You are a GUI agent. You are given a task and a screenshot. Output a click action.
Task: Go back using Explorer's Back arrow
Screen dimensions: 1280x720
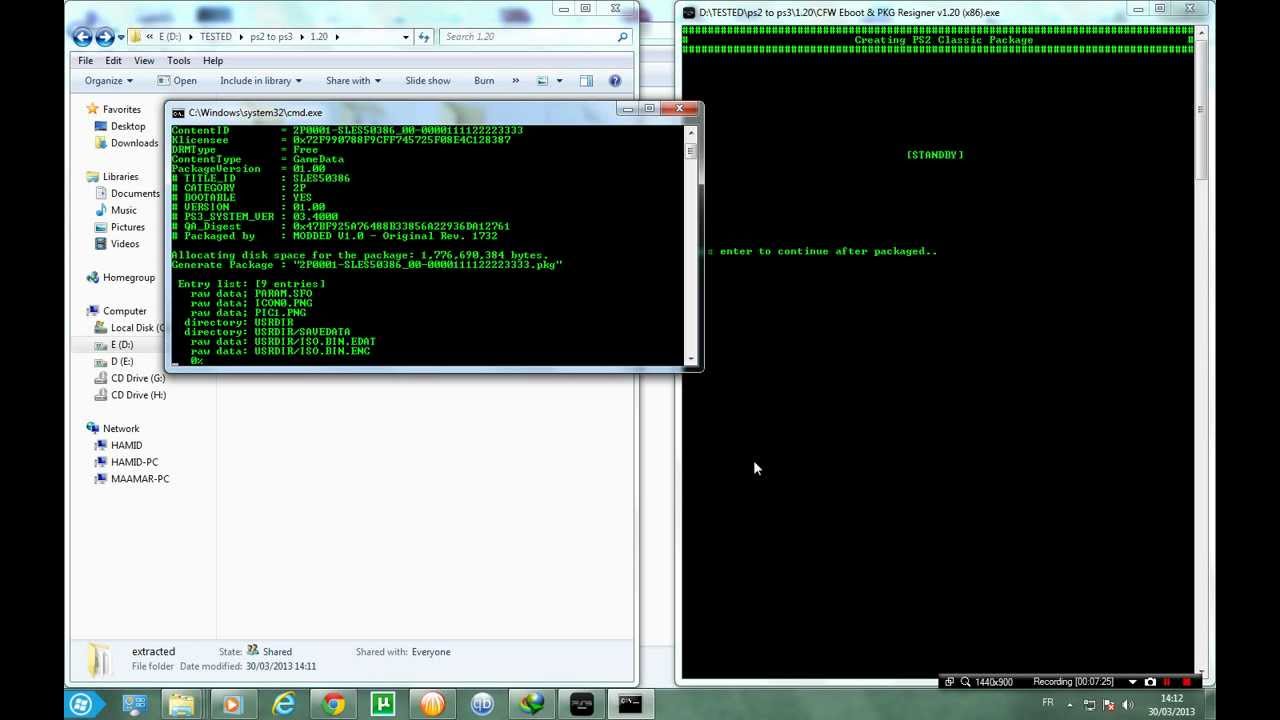coord(83,37)
